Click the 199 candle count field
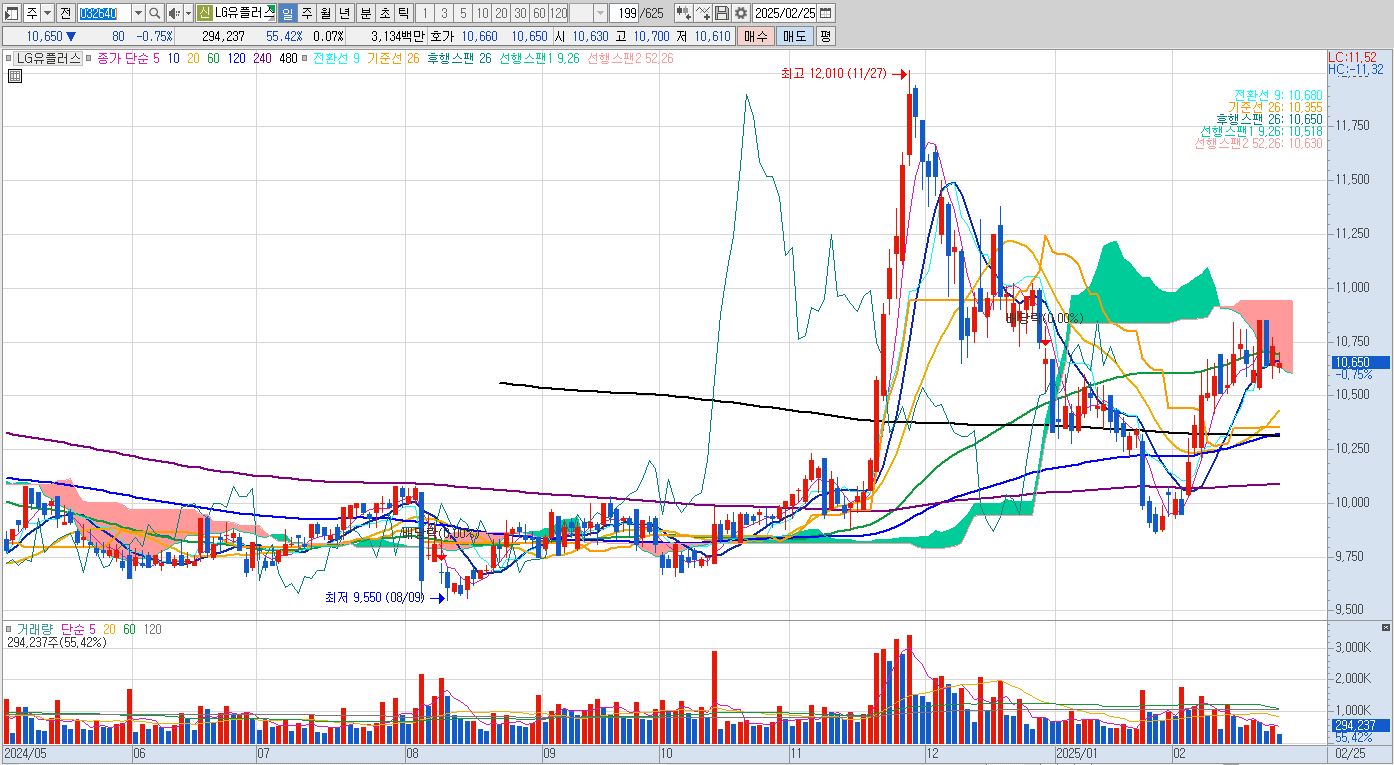 (x=625, y=13)
